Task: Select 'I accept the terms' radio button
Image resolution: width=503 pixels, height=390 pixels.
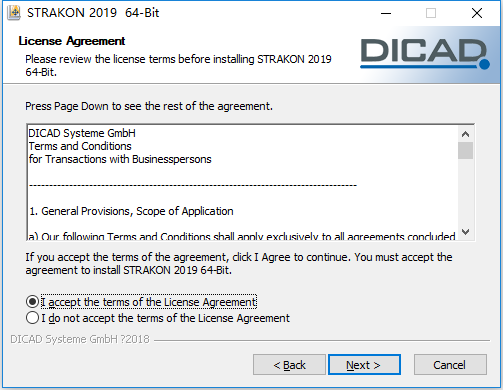Action: point(32,302)
